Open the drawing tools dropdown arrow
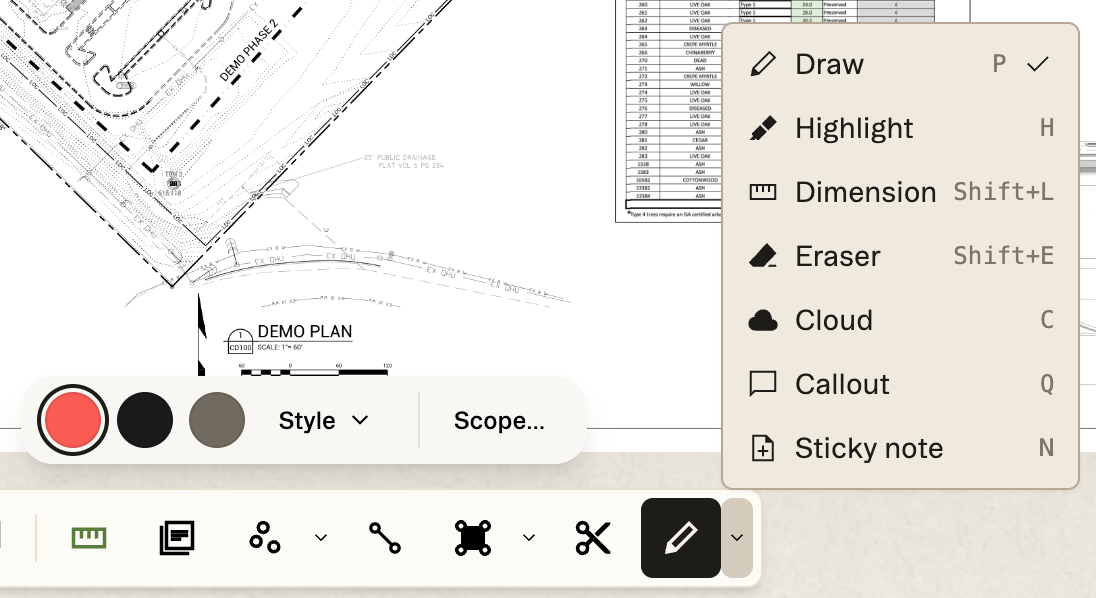1096x598 pixels. pyautogui.click(x=737, y=538)
